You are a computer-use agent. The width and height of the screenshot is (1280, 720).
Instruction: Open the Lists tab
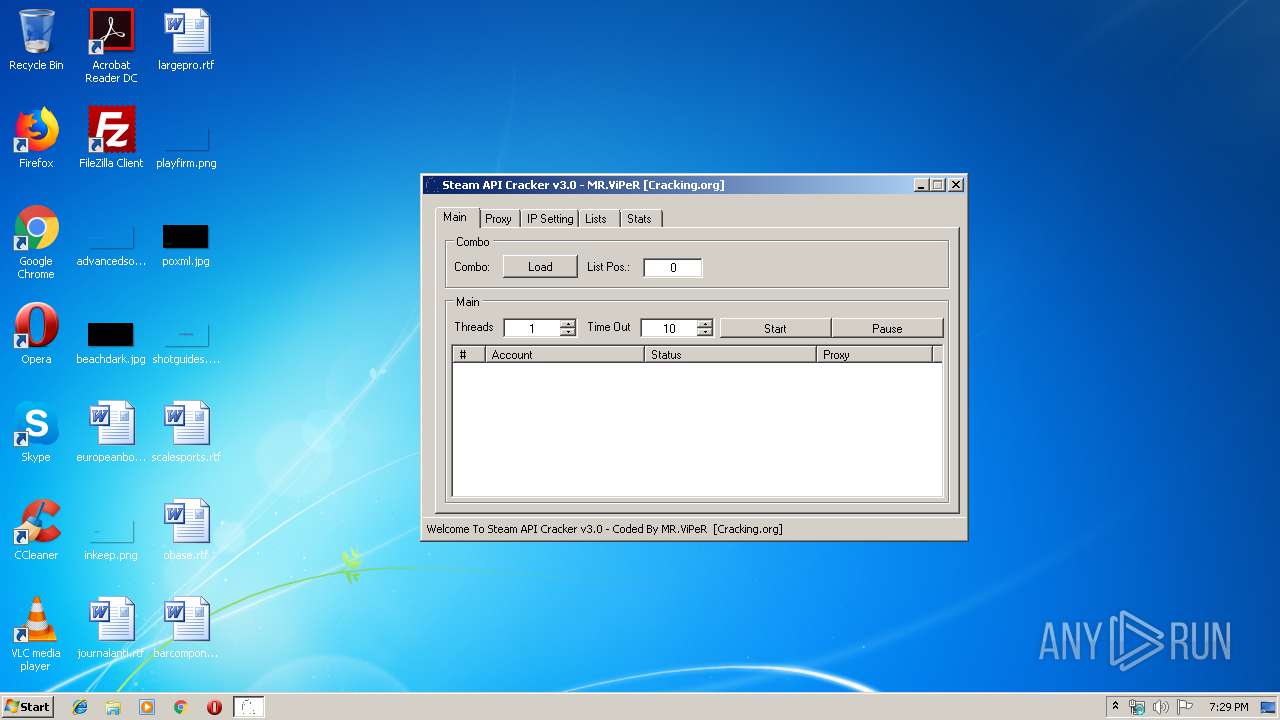(x=596, y=219)
